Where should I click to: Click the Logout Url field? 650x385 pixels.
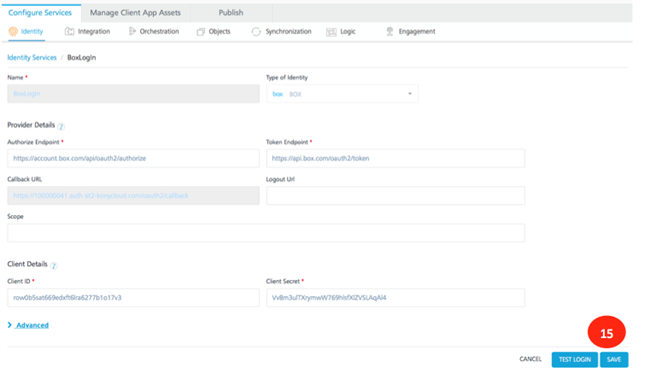point(395,196)
